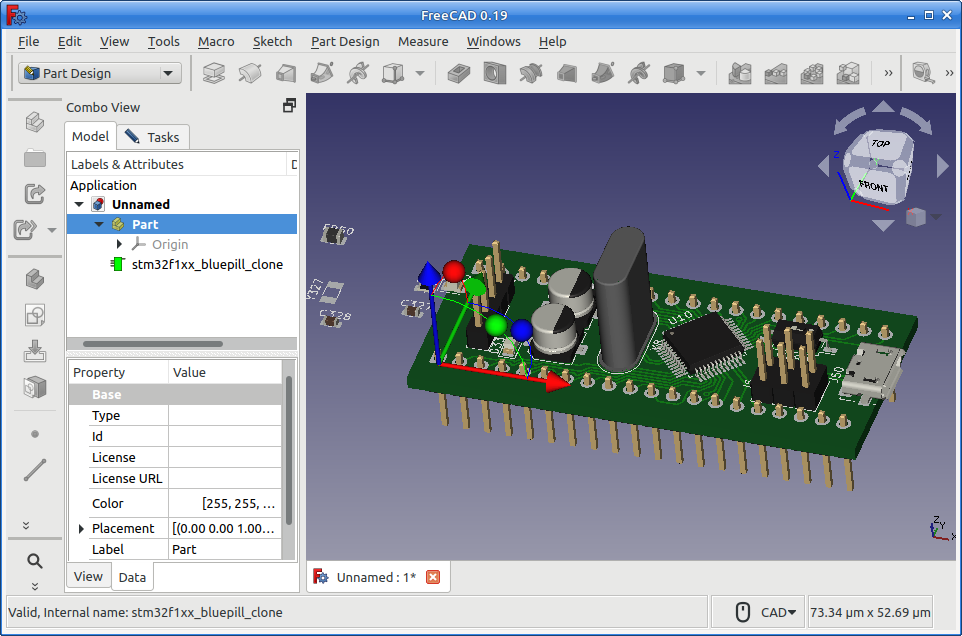Open the Sketch menu
962x636 pixels.
(x=272, y=42)
